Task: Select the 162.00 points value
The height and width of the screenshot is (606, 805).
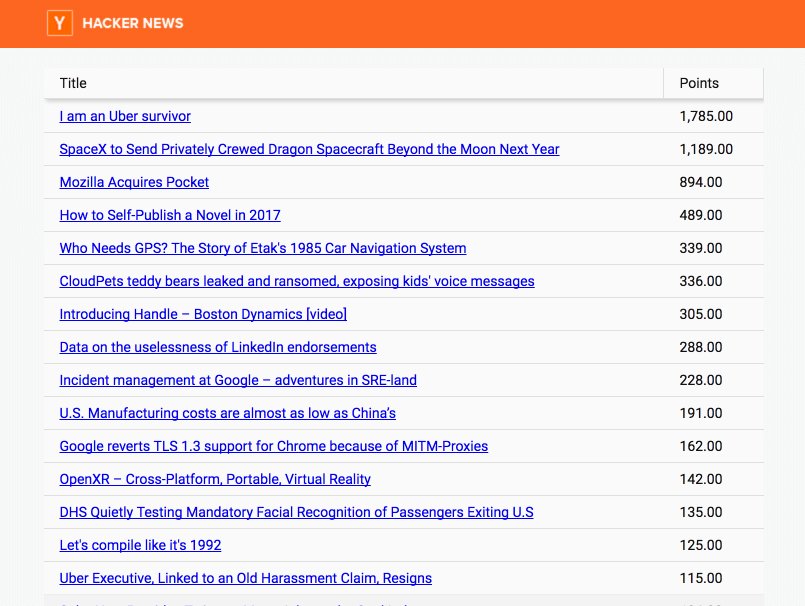Action: (701, 446)
